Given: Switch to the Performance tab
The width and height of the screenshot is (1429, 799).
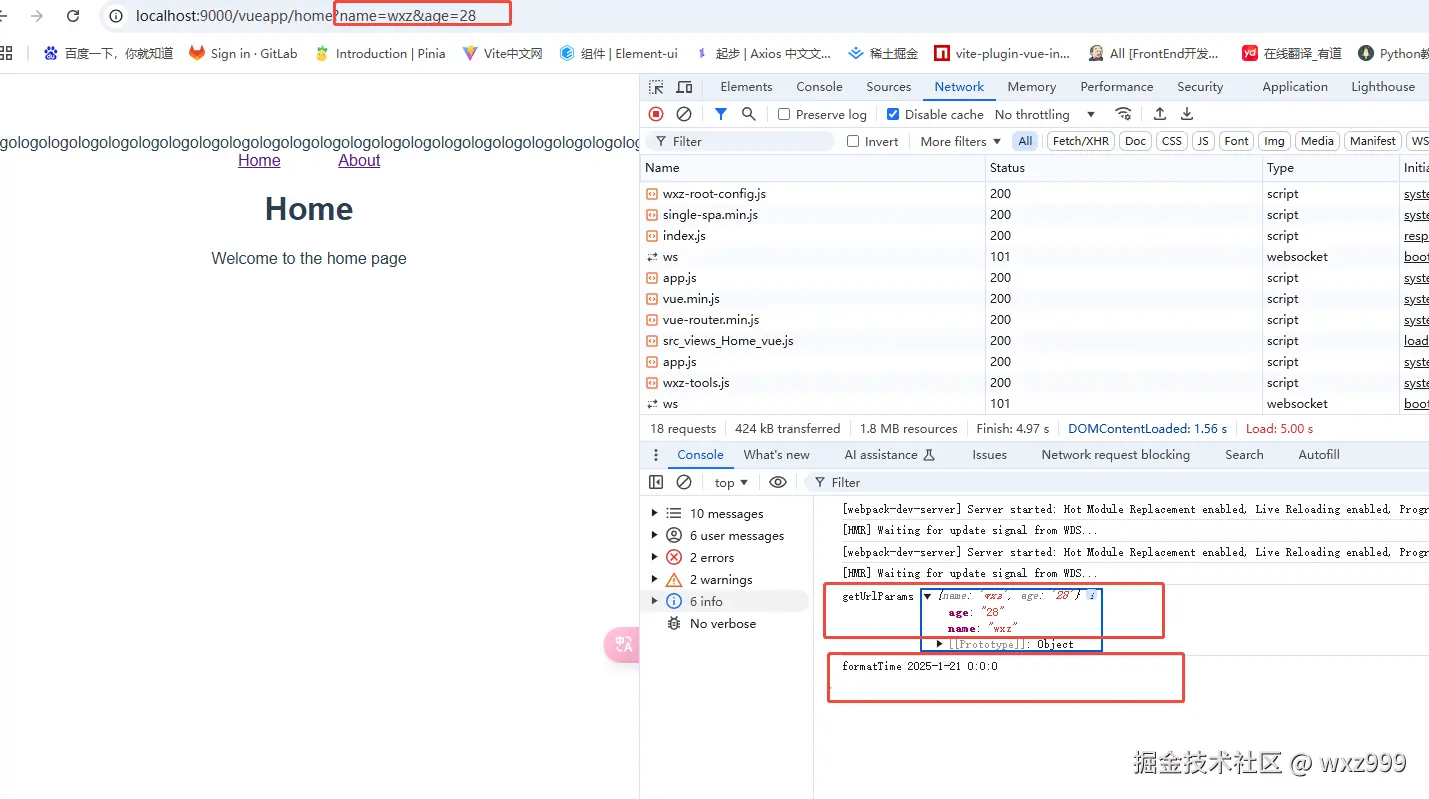Looking at the screenshot, I should click(1116, 87).
